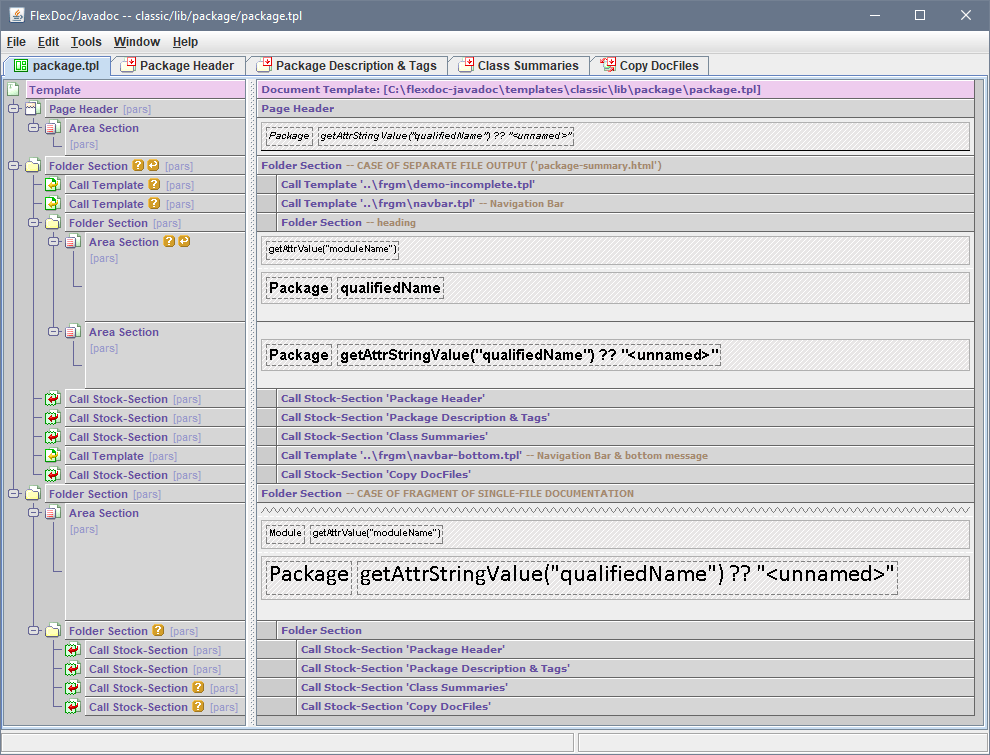Viewport: 990px width, 755px height.
Task: Click the Page Header section icon
Action: coord(33,109)
